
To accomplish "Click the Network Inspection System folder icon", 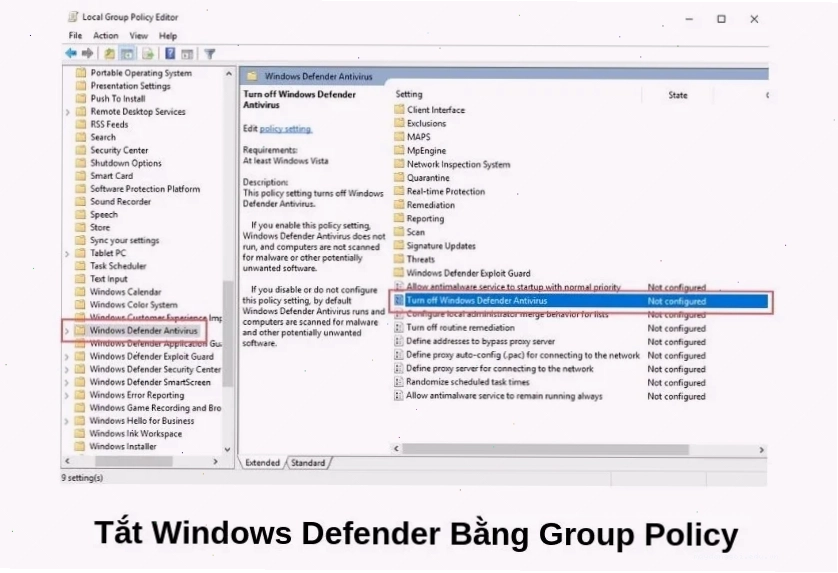I will click(x=399, y=164).
